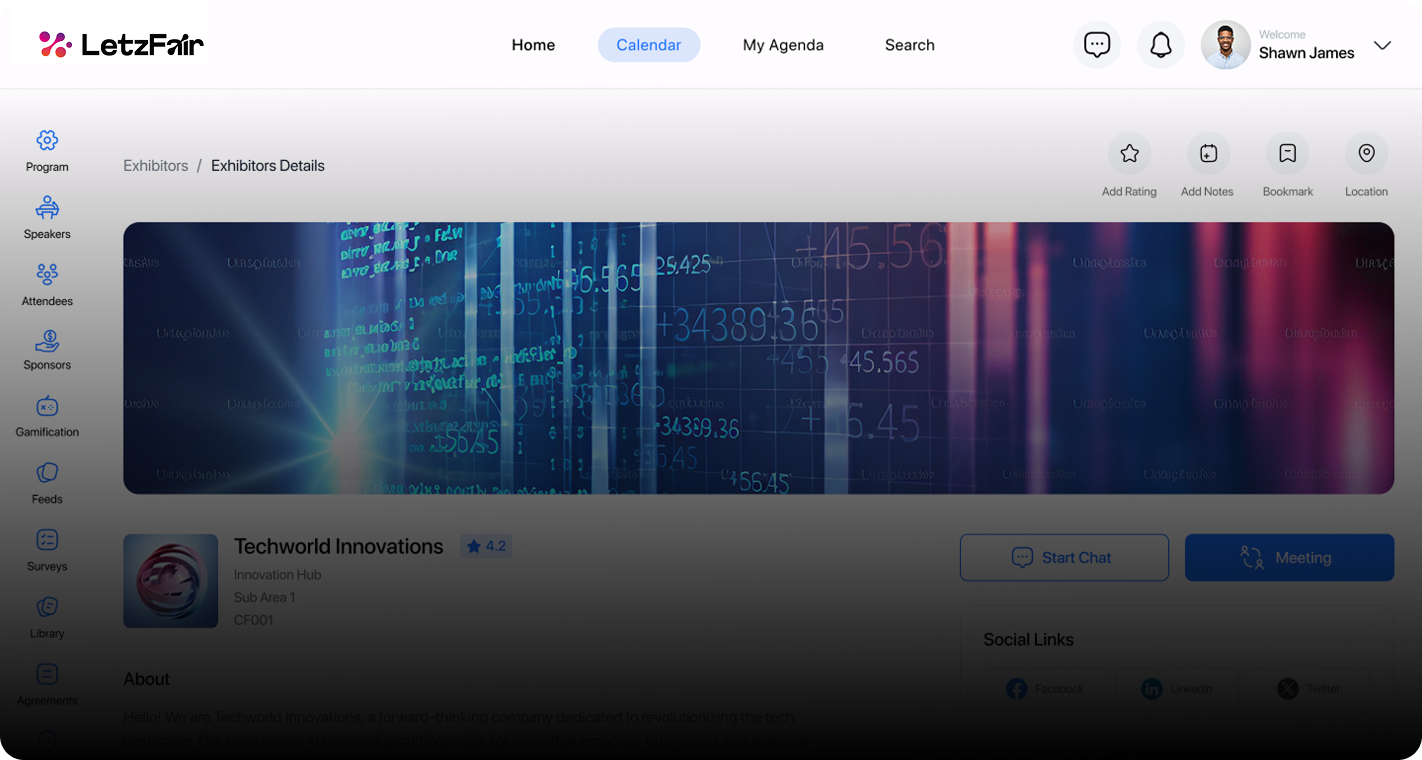Click the chat messages icon in header
Viewport: 1422px width, 760px height.
(1097, 45)
